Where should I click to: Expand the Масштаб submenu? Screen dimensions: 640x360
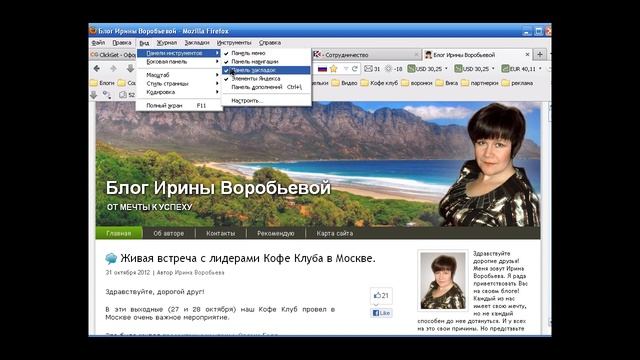point(179,75)
